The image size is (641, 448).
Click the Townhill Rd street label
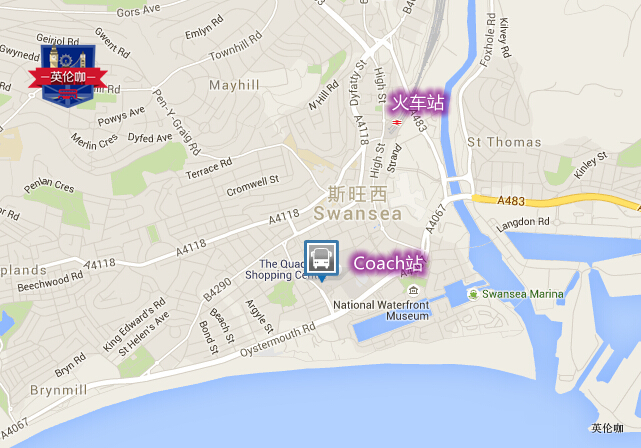[235, 46]
